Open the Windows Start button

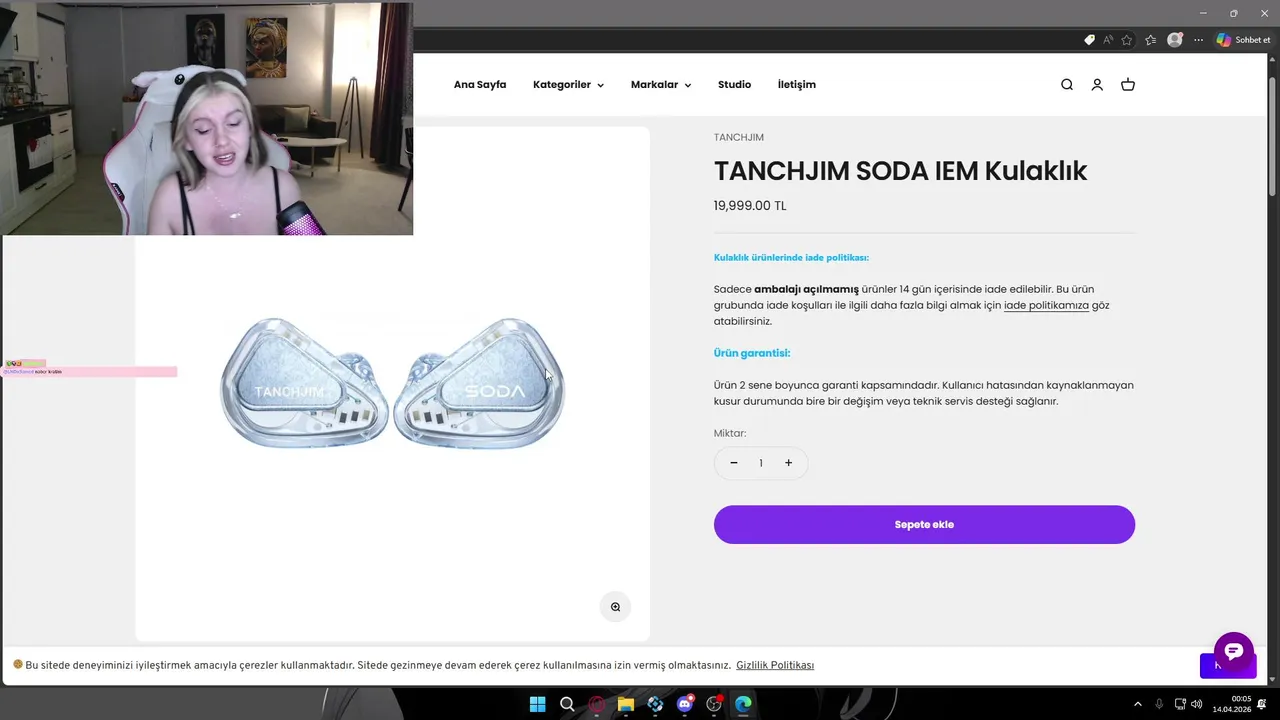537,704
